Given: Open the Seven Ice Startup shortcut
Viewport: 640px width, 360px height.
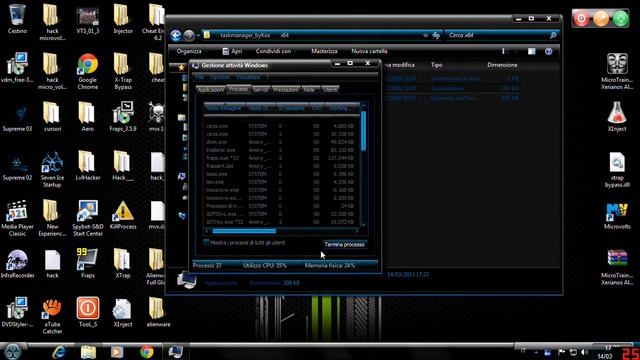Looking at the screenshot, I should (x=52, y=169).
